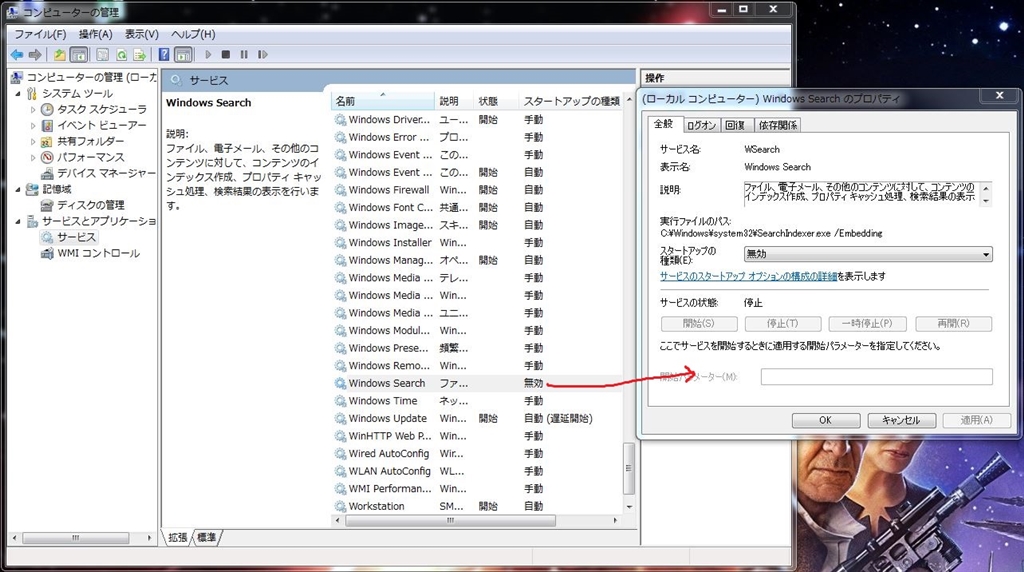This screenshot has width=1024, height=572.
Task: Open デバイス マネージャー in the tree
Action: pyautogui.click(x=106, y=173)
